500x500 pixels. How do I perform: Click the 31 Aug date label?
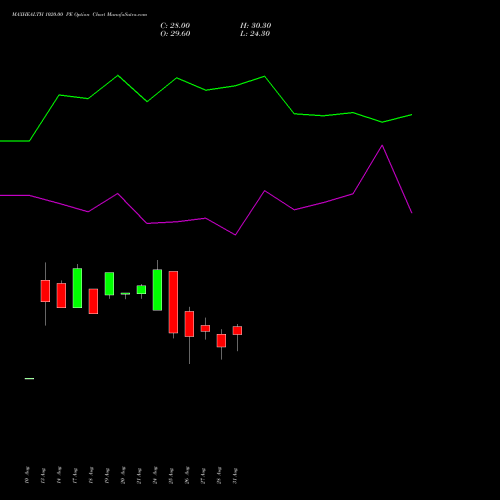(235, 475)
